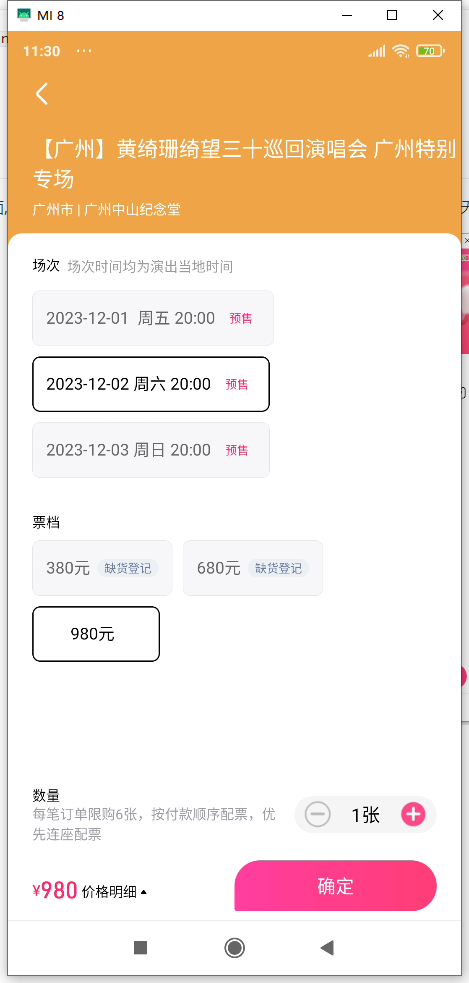469x983 pixels.
Task: Select the 2023-12-02 Saturday 20:00 session
Action: (x=151, y=384)
